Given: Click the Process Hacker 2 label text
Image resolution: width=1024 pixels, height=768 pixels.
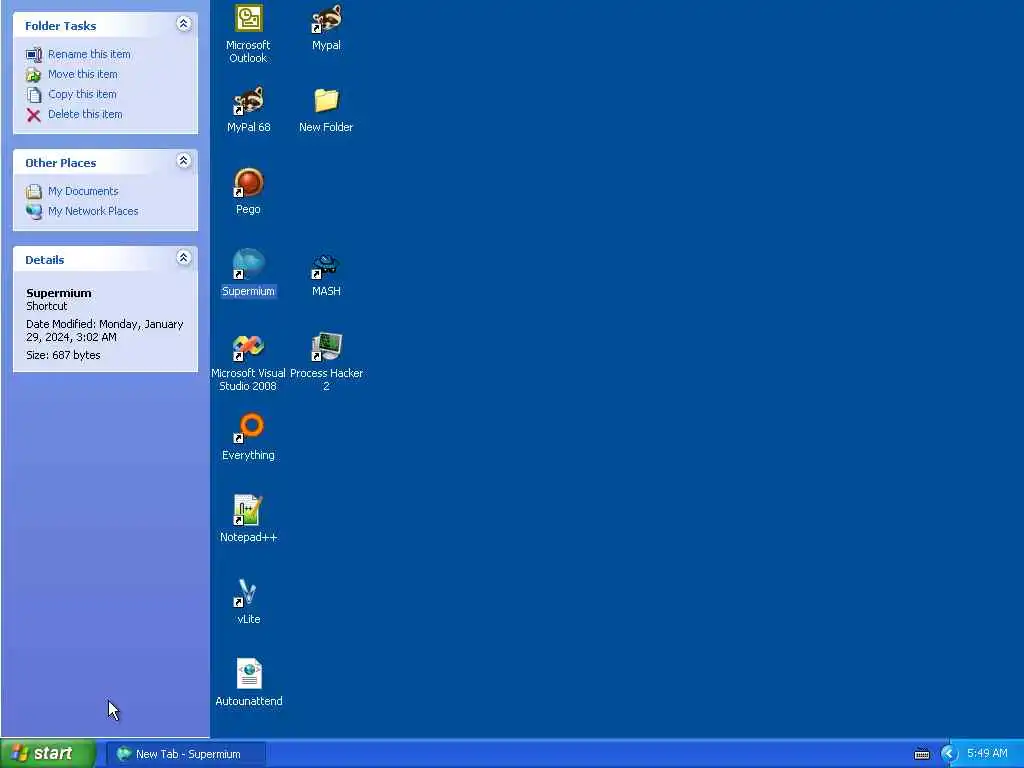Looking at the screenshot, I should pyautogui.click(x=327, y=379).
